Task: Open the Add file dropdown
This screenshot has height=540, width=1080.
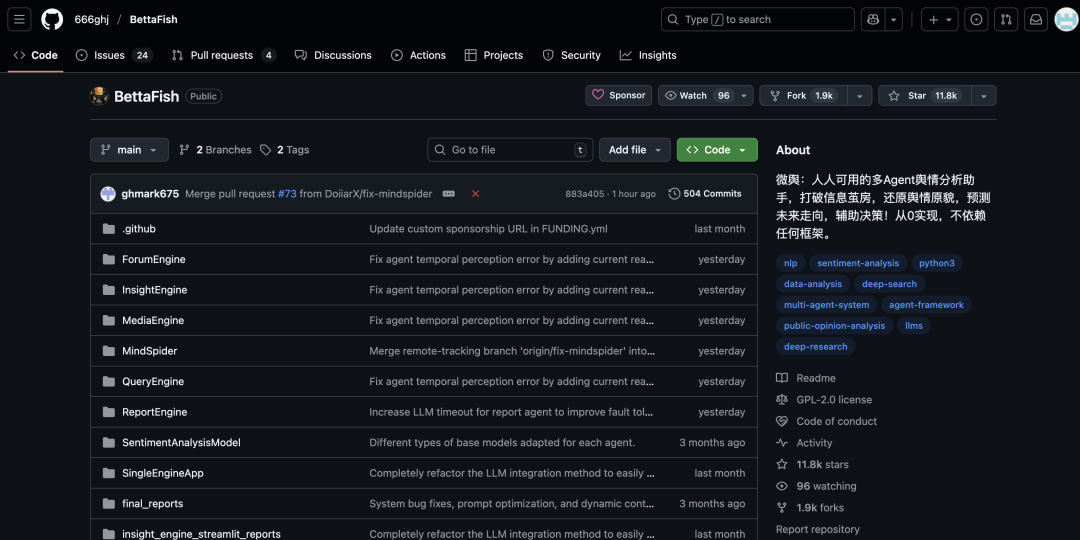Action: (634, 149)
